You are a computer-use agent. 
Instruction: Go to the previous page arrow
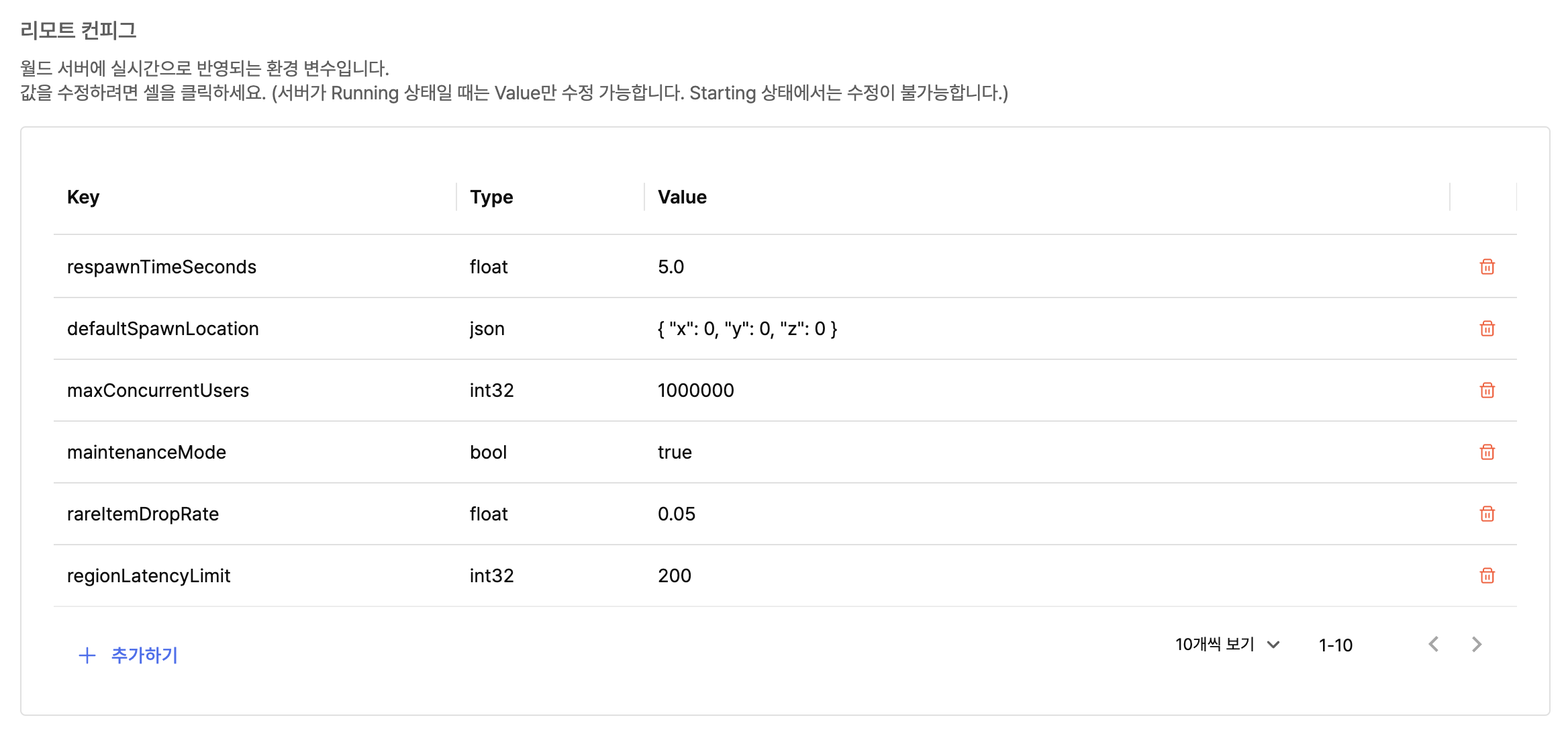(1433, 645)
